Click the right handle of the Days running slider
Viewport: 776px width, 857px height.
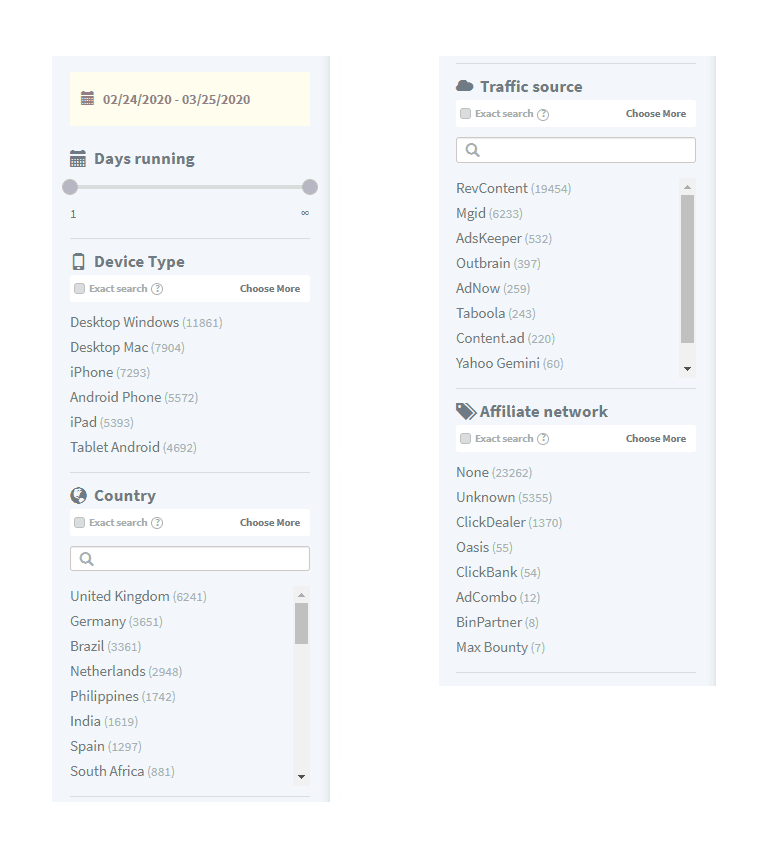coord(310,187)
